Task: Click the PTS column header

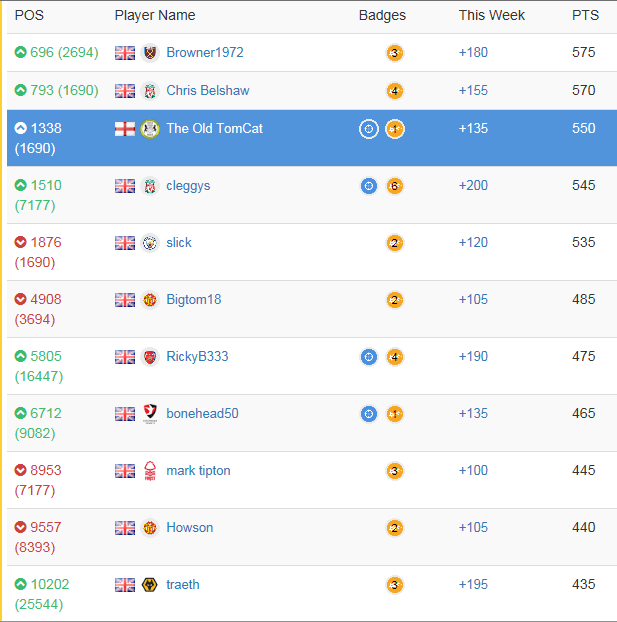Action: click(x=585, y=15)
